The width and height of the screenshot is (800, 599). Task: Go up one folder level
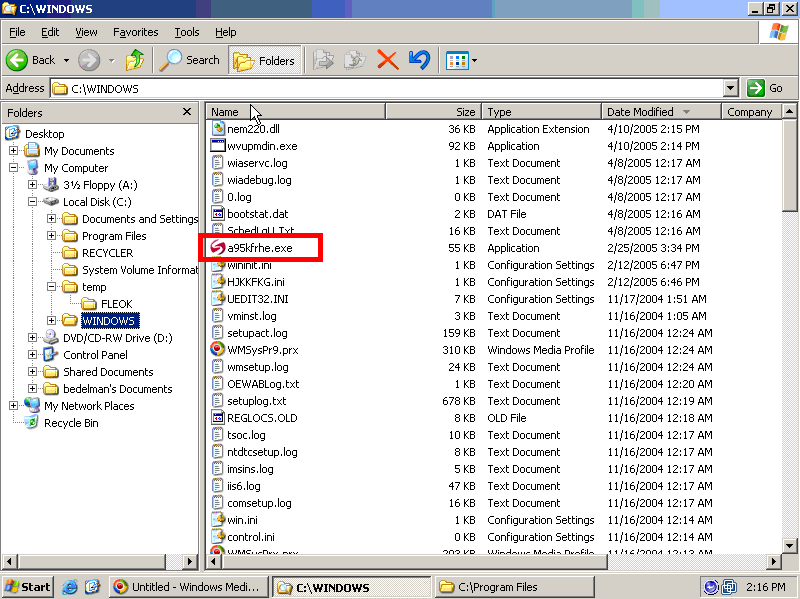pos(135,60)
